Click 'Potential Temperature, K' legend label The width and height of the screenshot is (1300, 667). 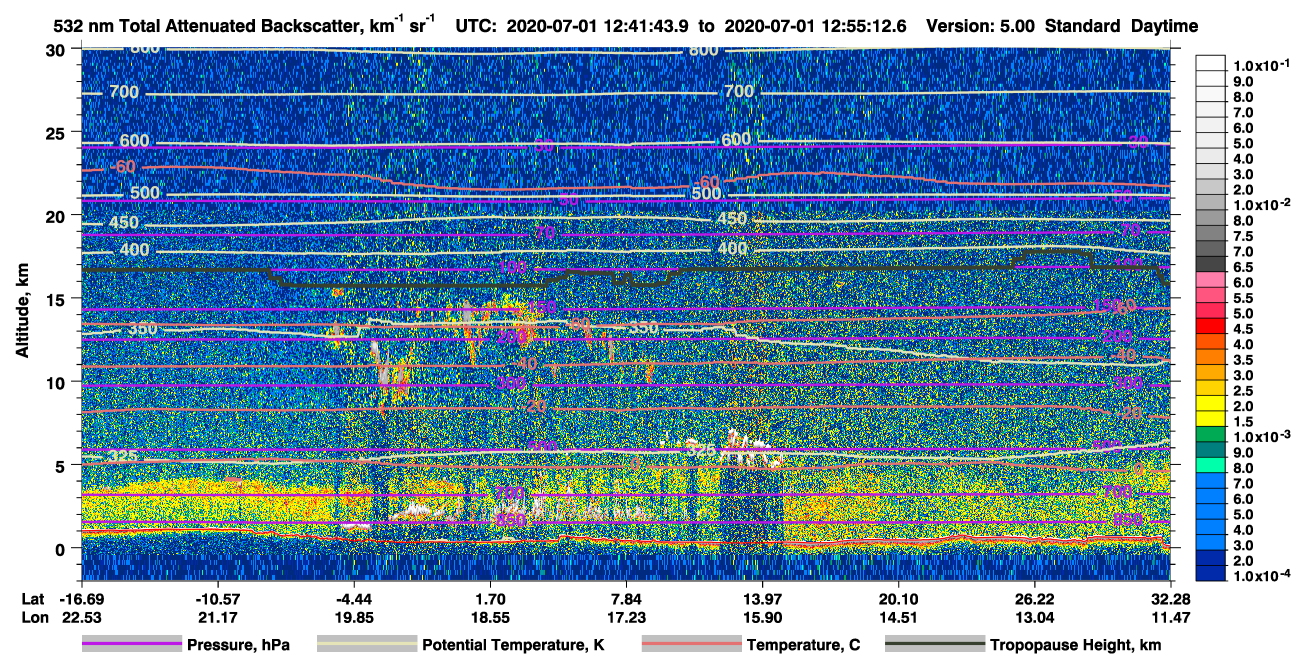click(514, 645)
